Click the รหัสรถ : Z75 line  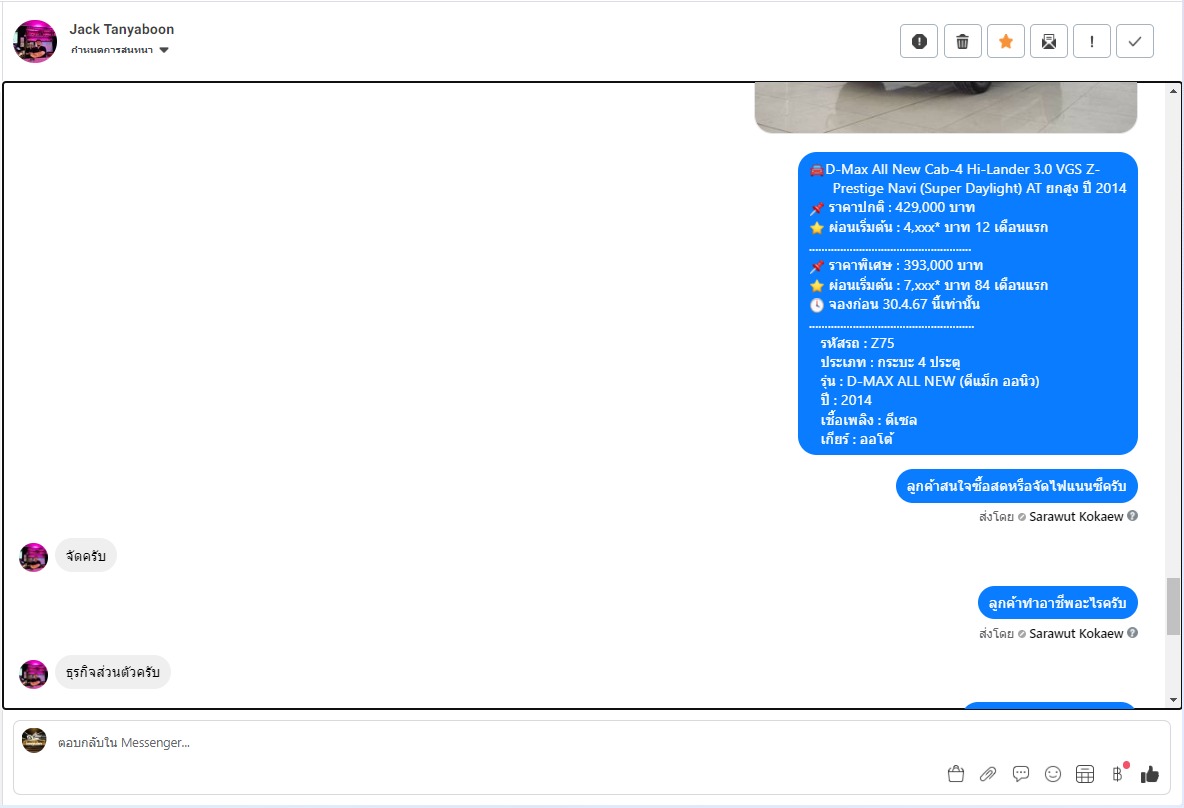[857, 343]
